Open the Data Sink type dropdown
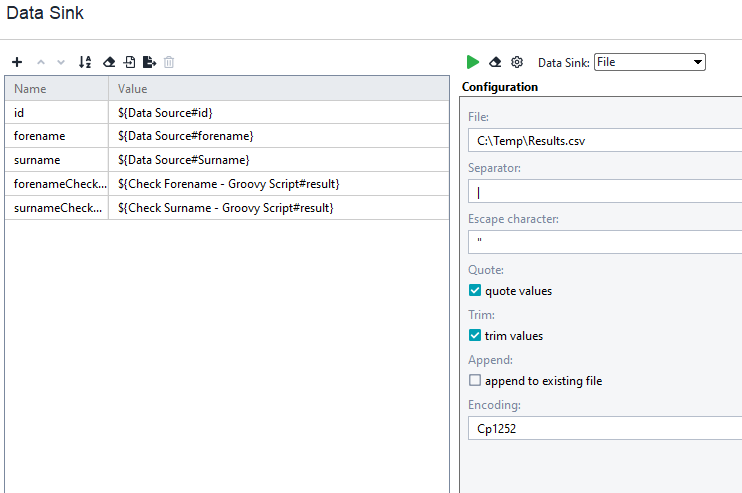The image size is (742, 493). point(649,62)
